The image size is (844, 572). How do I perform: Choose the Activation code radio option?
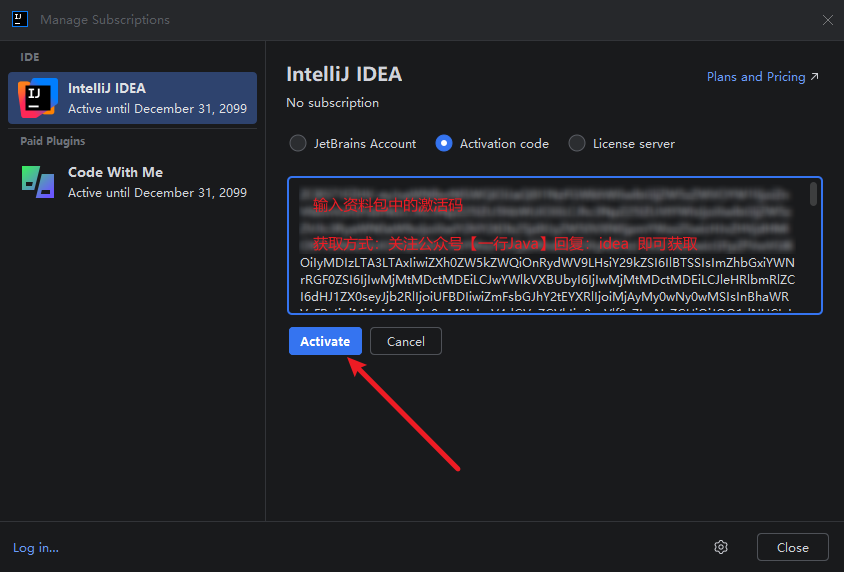click(x=444, y=143)
